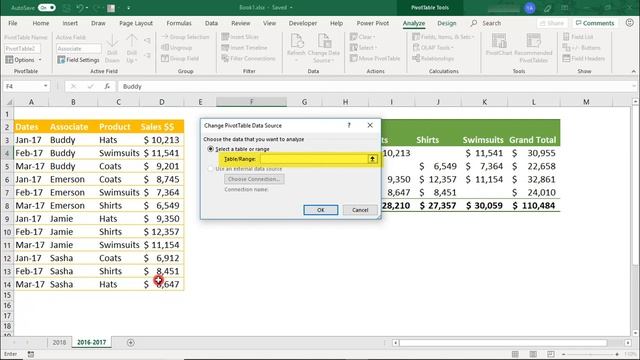
Task: Click Filter Connections icon
Action: click(x=225, y=58)
